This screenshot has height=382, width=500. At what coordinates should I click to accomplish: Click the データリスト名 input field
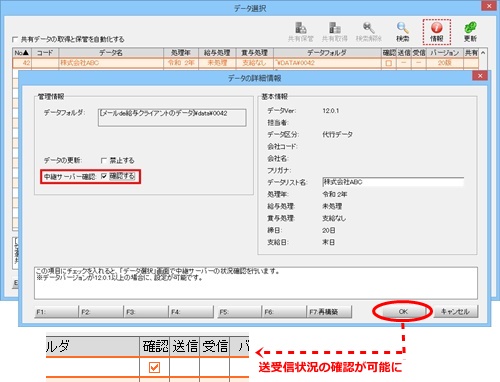[393, 182]
